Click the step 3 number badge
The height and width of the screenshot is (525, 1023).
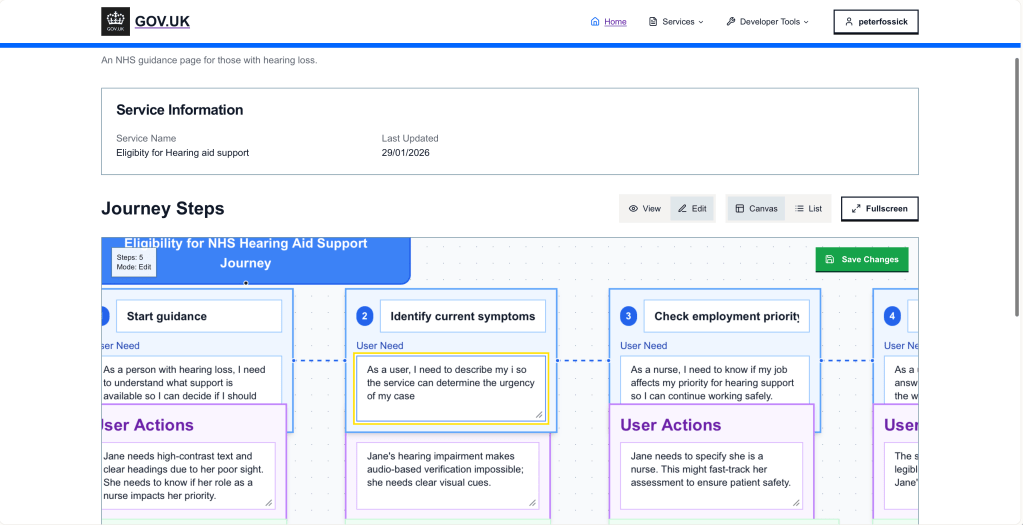click(x=628, y=316)
